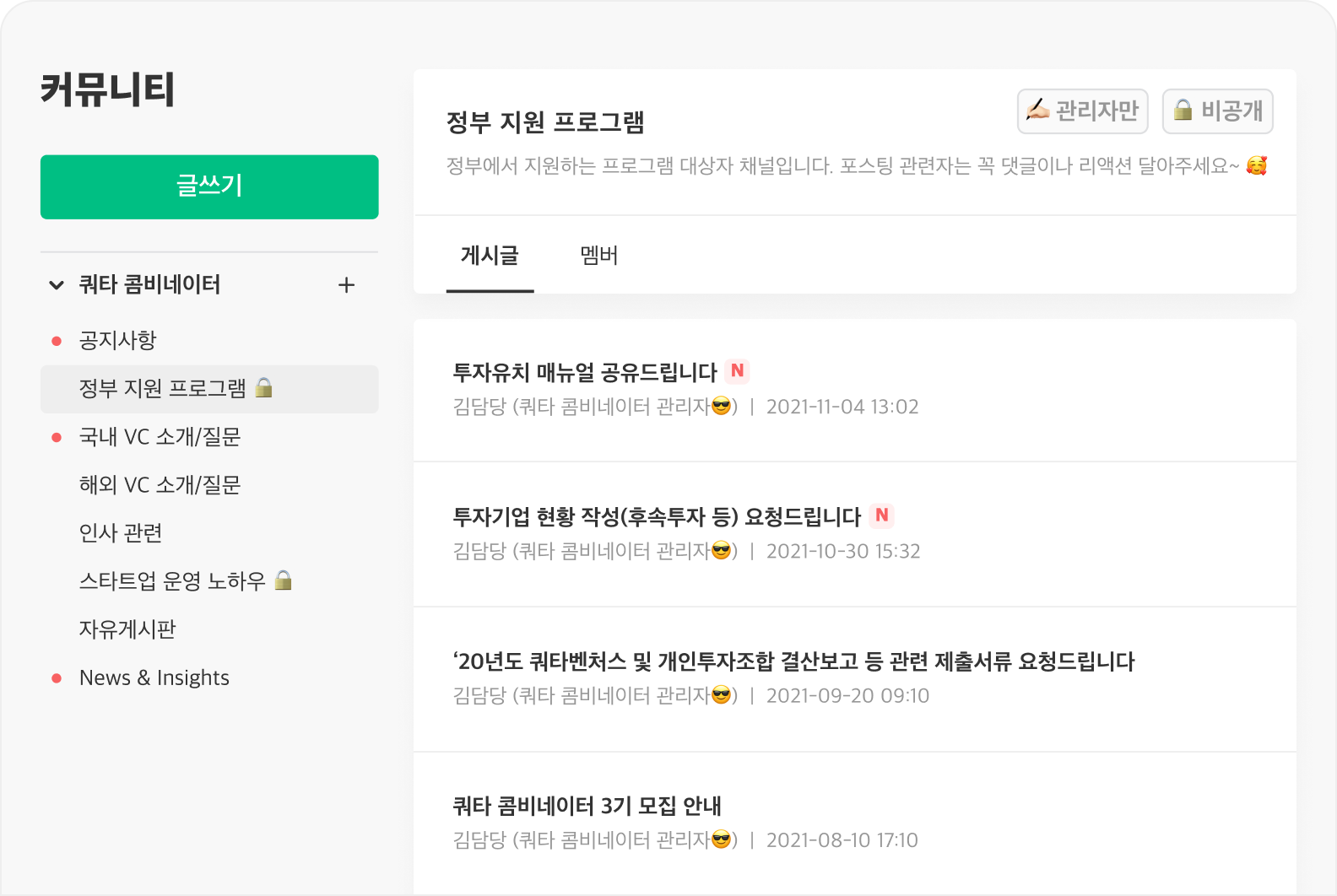Viewport: 1337px width, 896px height.
Task: Click the 비공개 lock badge
Action: tap(1217, 111)
